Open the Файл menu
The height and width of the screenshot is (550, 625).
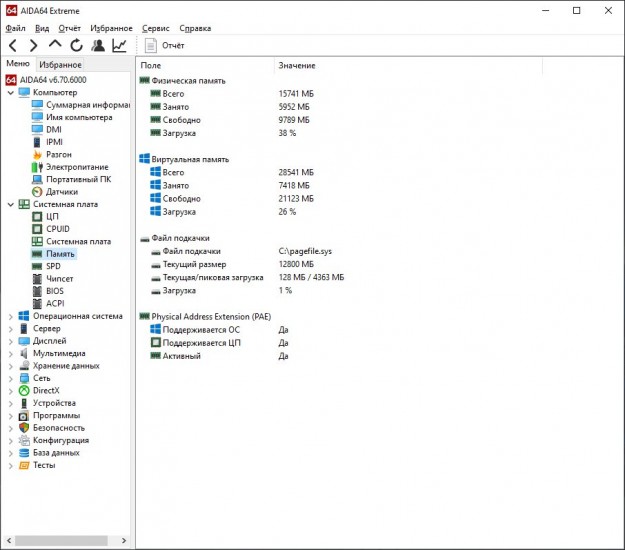coord(15,28)
